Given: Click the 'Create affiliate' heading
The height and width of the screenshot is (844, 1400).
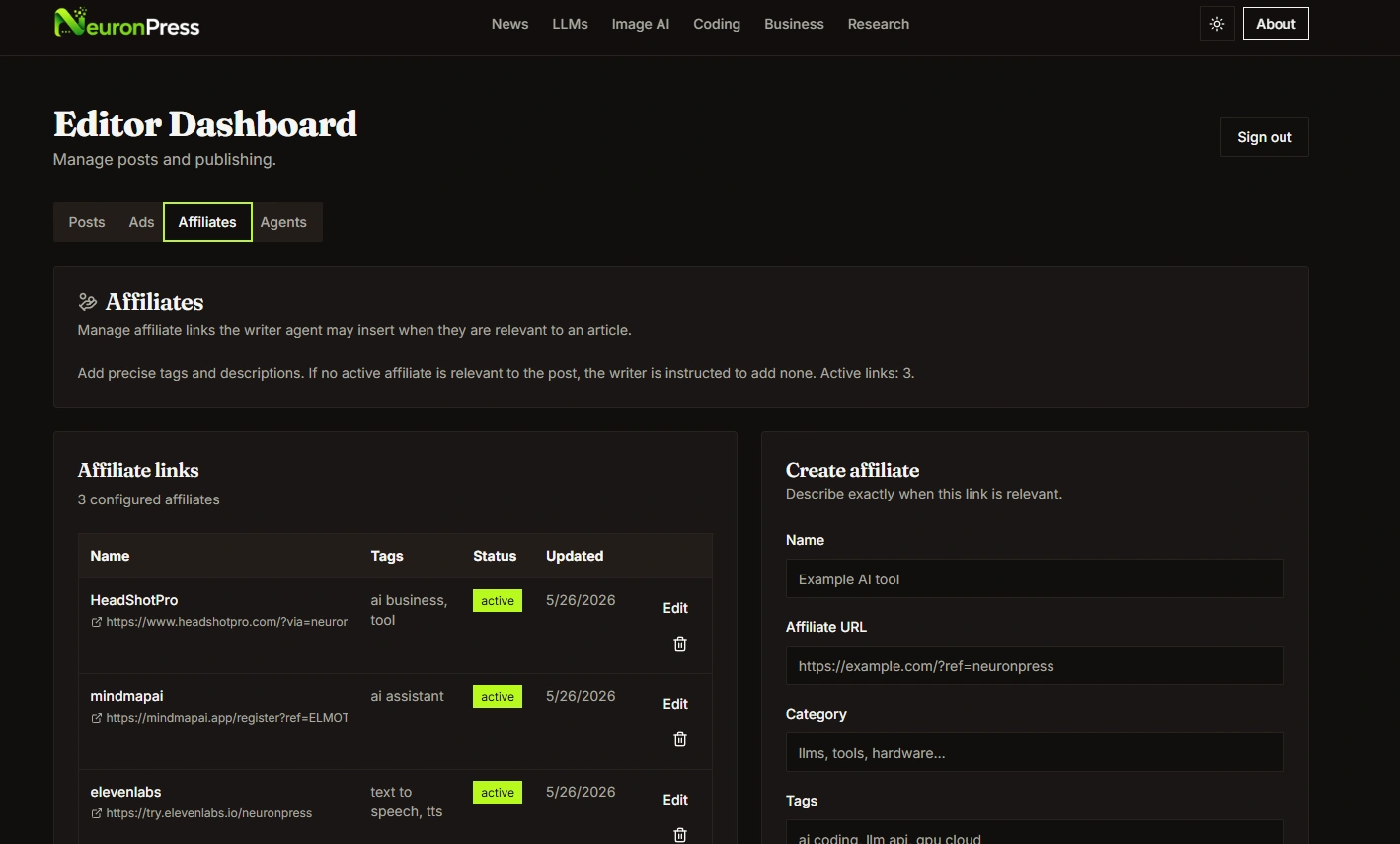Looking at the screenshot, I should click(852, 470).
